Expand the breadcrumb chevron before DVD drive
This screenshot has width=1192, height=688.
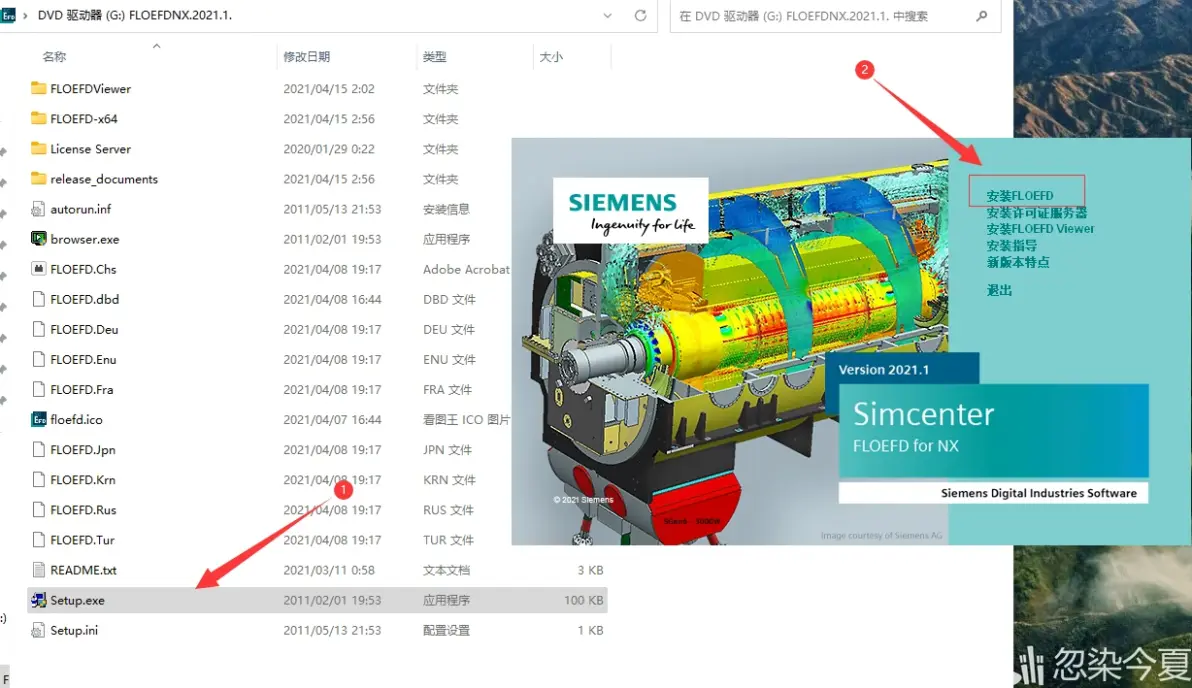click(25, 15)
